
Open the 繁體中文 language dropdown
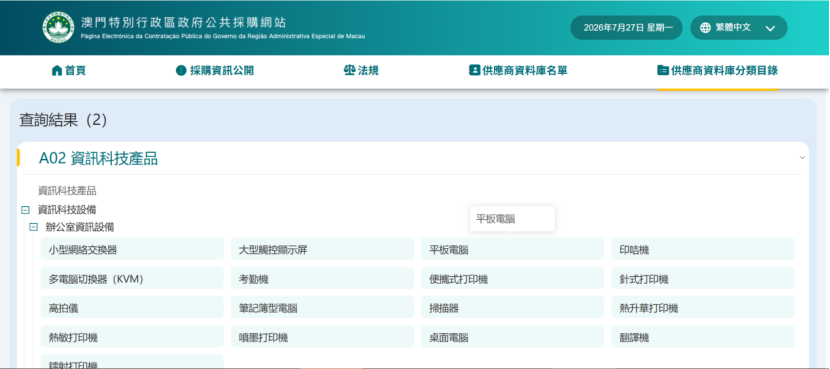738,28
